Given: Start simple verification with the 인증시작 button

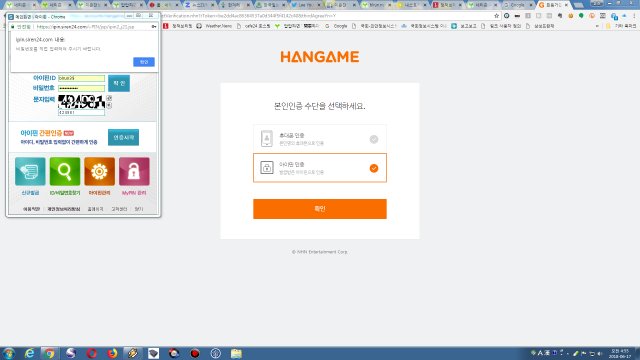Looking at the screenshot, I should [123, 137].
